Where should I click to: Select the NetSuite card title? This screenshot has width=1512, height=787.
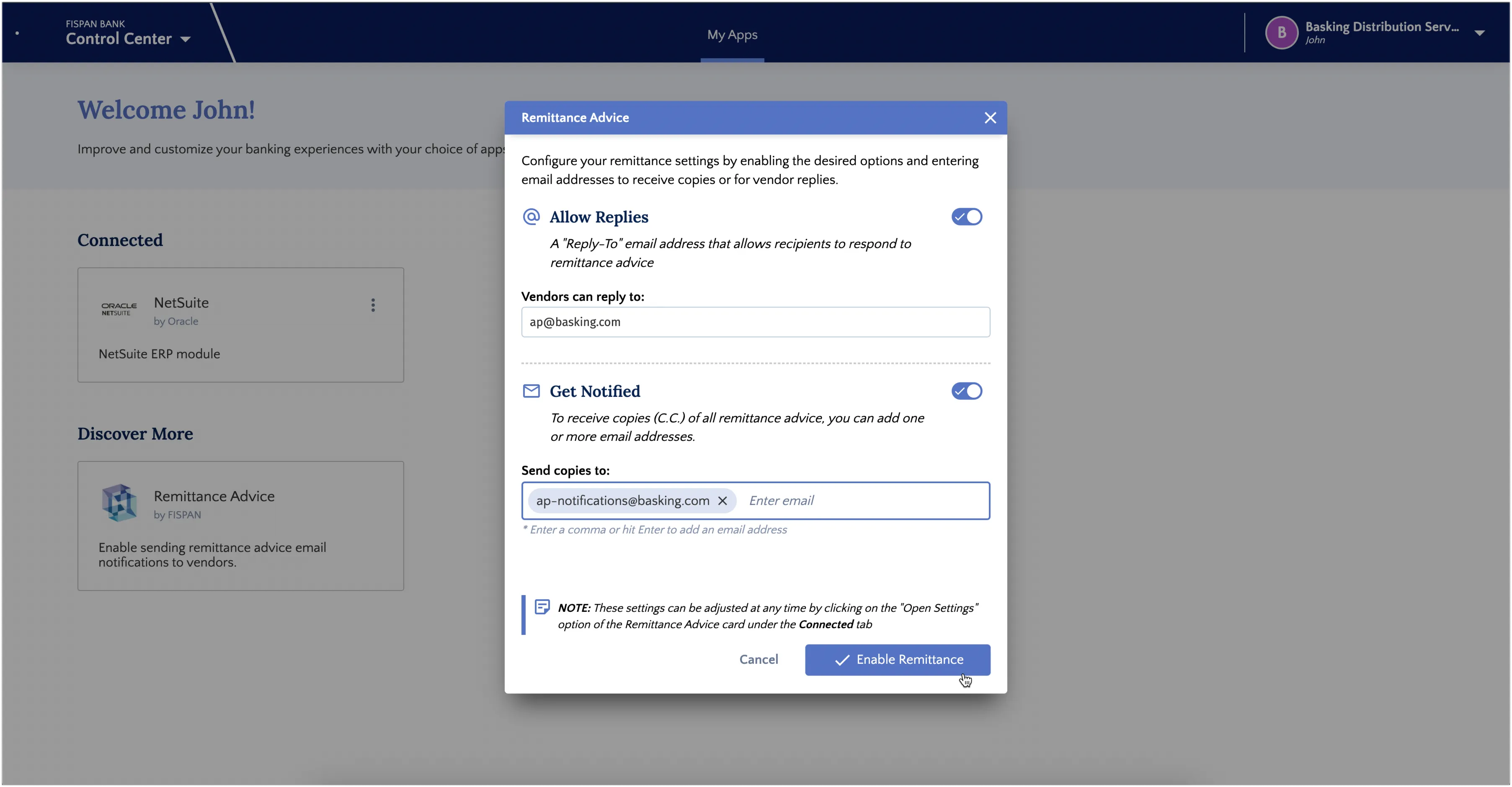pyautogui.click(x=181, y=303)
